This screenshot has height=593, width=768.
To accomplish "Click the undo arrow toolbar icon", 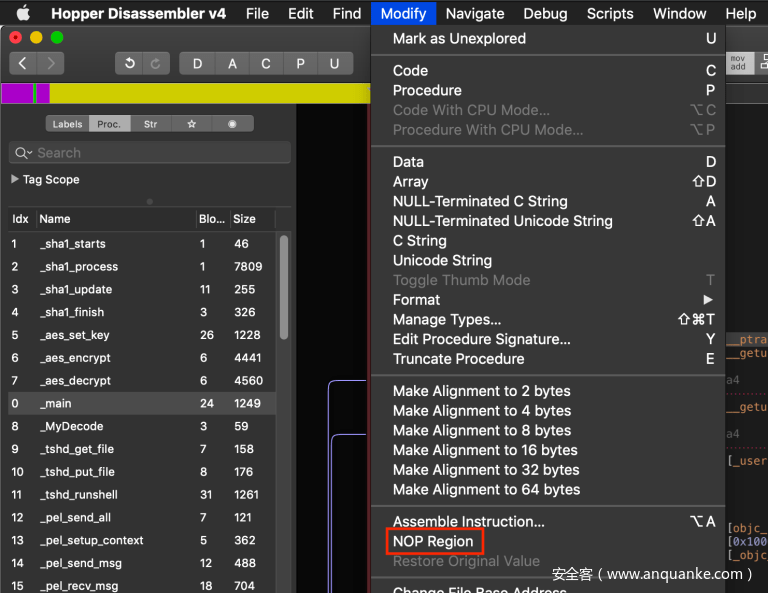I will pyautogui.click(x=129, y=63).
